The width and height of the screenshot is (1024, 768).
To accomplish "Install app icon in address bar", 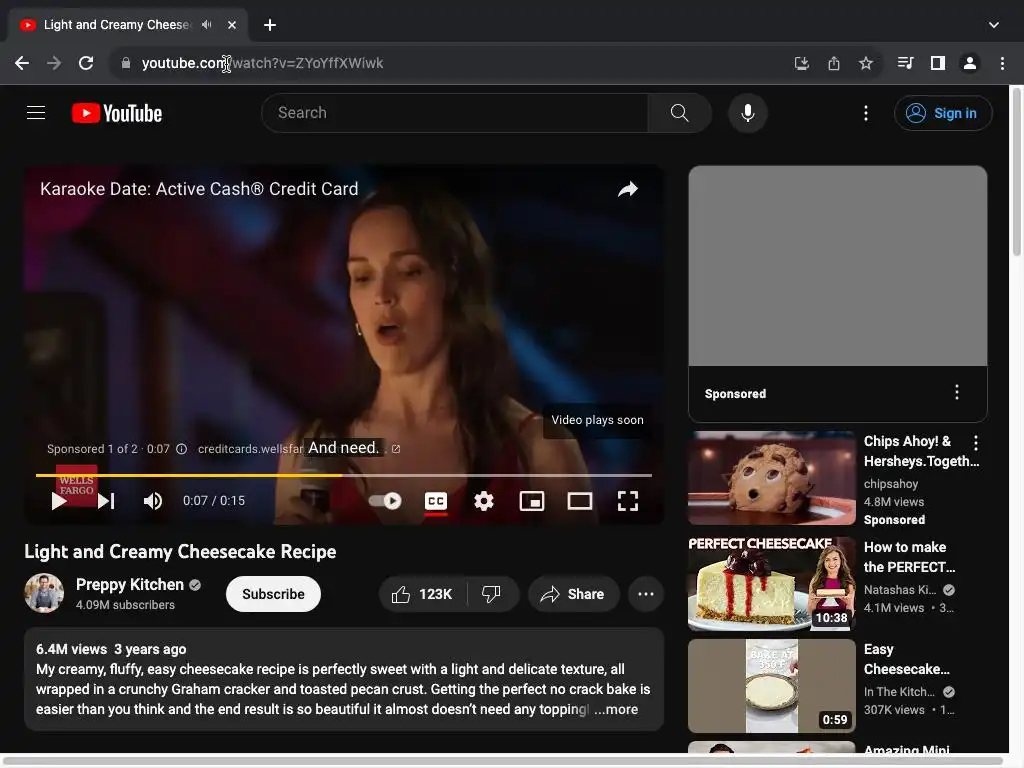I will [801, 63].
